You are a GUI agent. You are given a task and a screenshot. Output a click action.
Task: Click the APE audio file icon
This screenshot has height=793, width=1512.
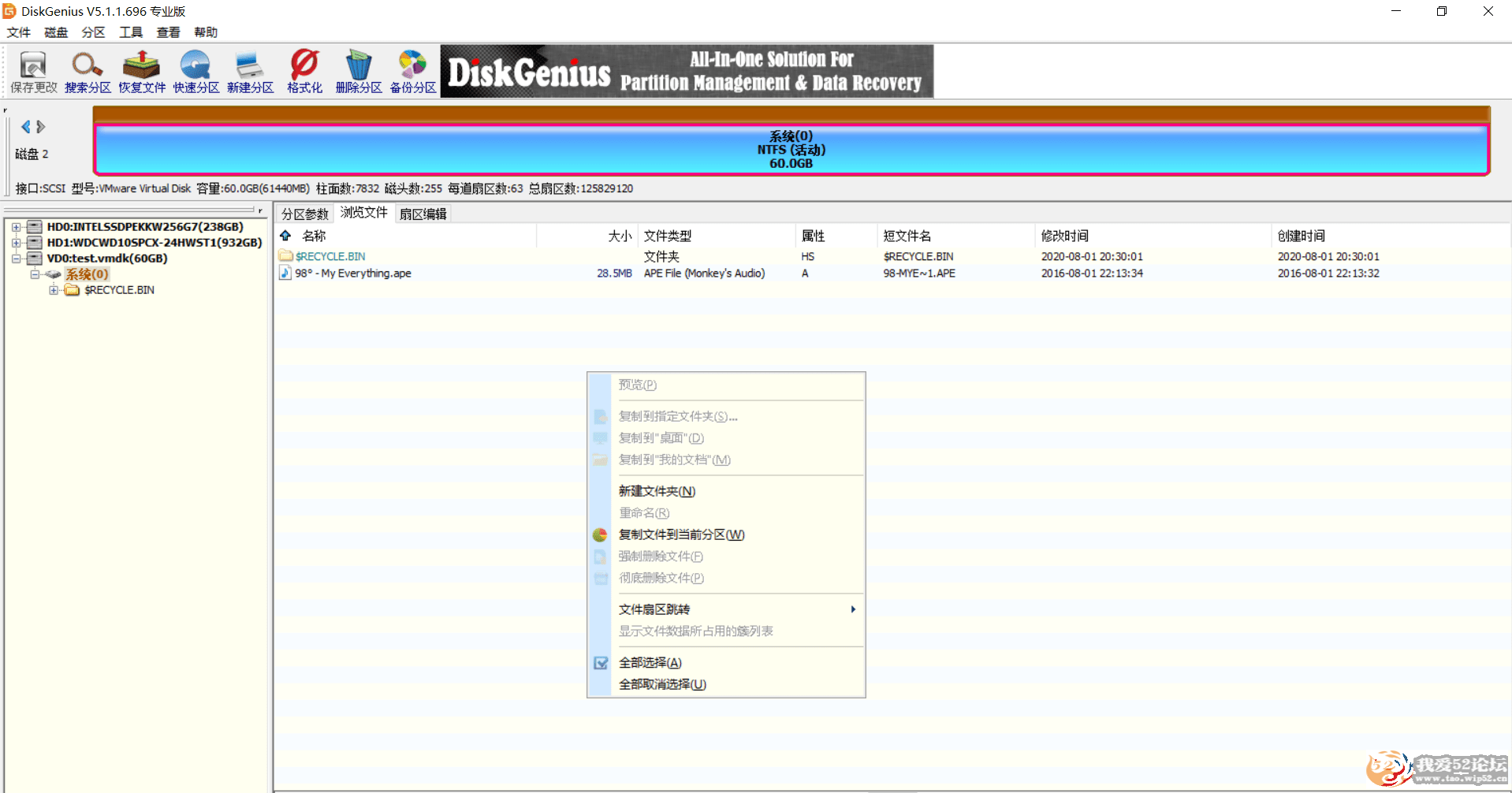coord(285,273)
